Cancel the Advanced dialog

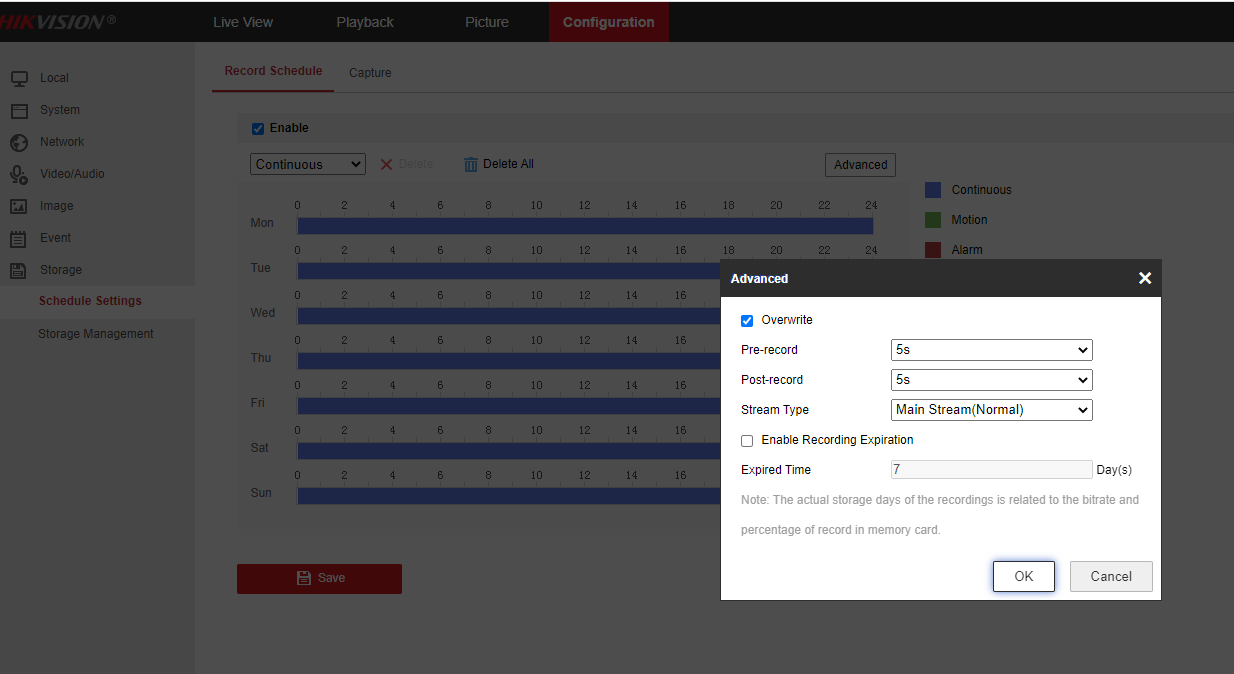1110,576
